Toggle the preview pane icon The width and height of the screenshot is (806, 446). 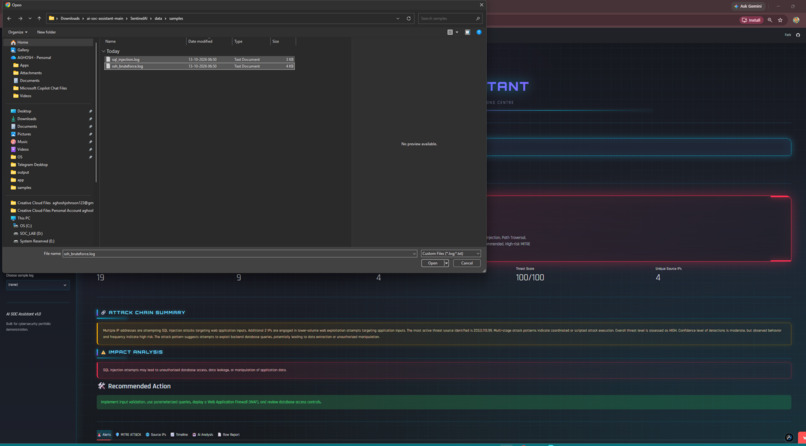tap(467, 32)
